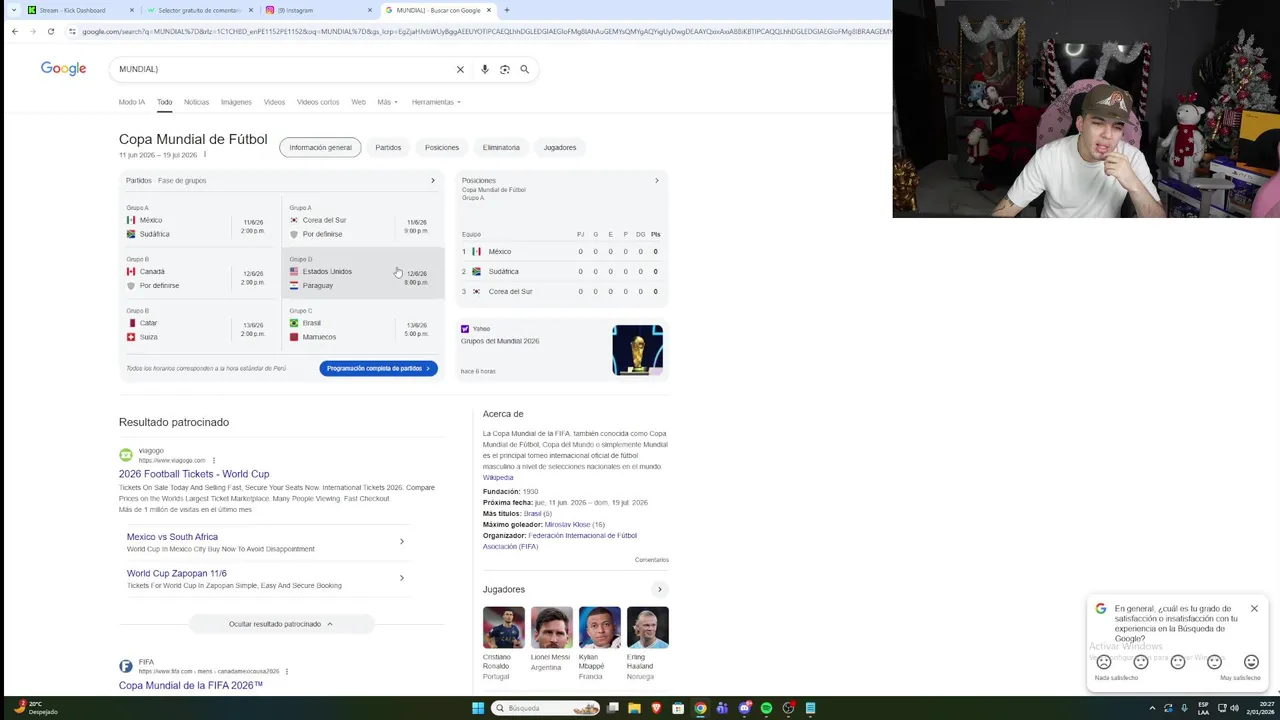Open the Wikipedia link
Image resolution: width=1280 pixels, height=720 pixels.
coord(498,478)
